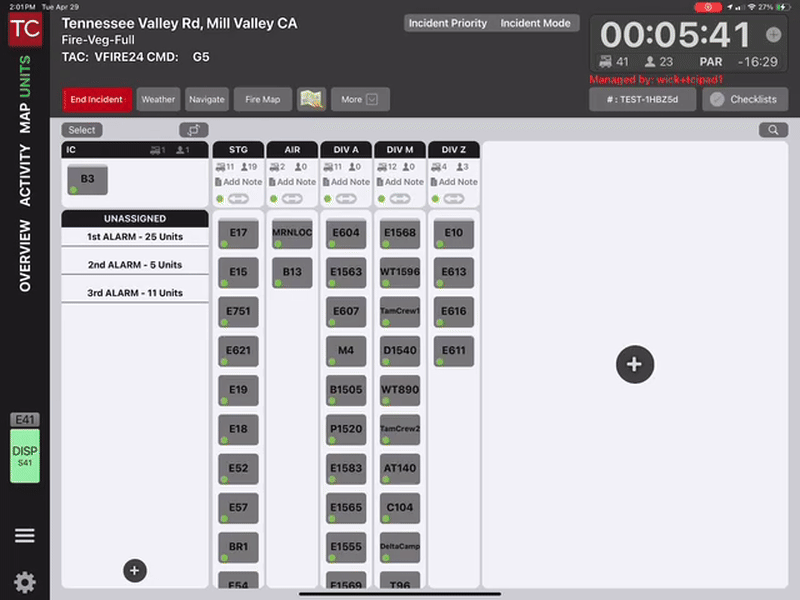Click the plus icon beside incident timer
The width and height of the screenshot is (800, 600).
click(773, 35)
